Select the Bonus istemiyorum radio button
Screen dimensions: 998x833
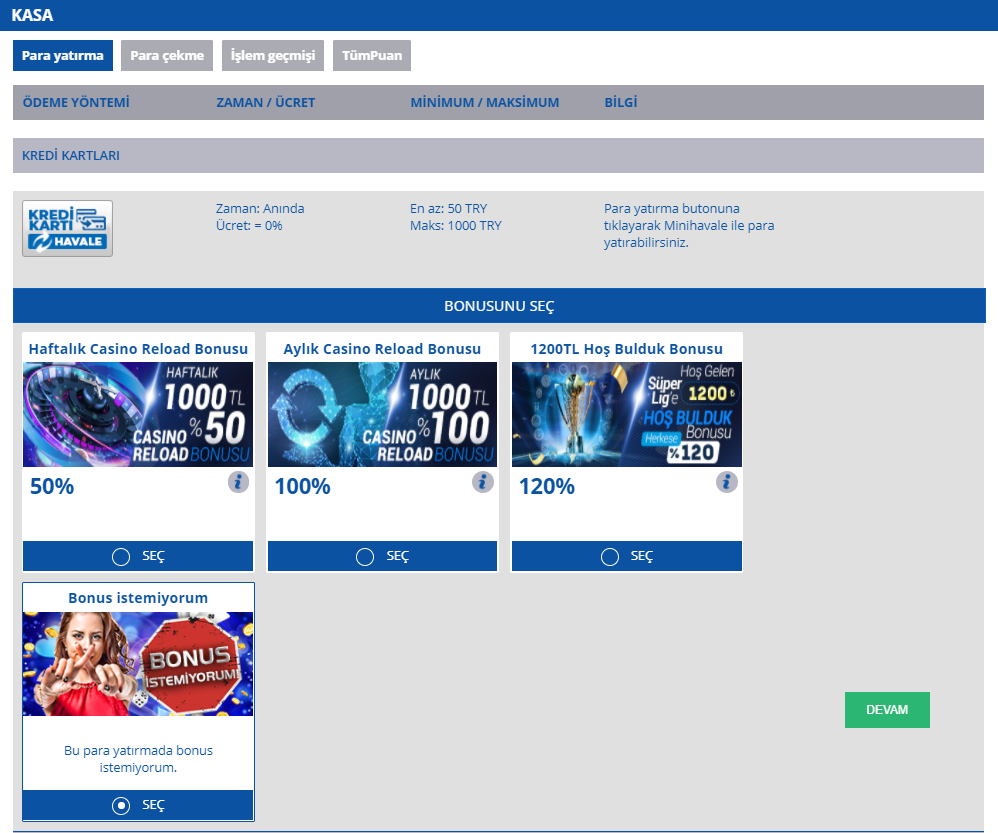click(x=121, y=805)
